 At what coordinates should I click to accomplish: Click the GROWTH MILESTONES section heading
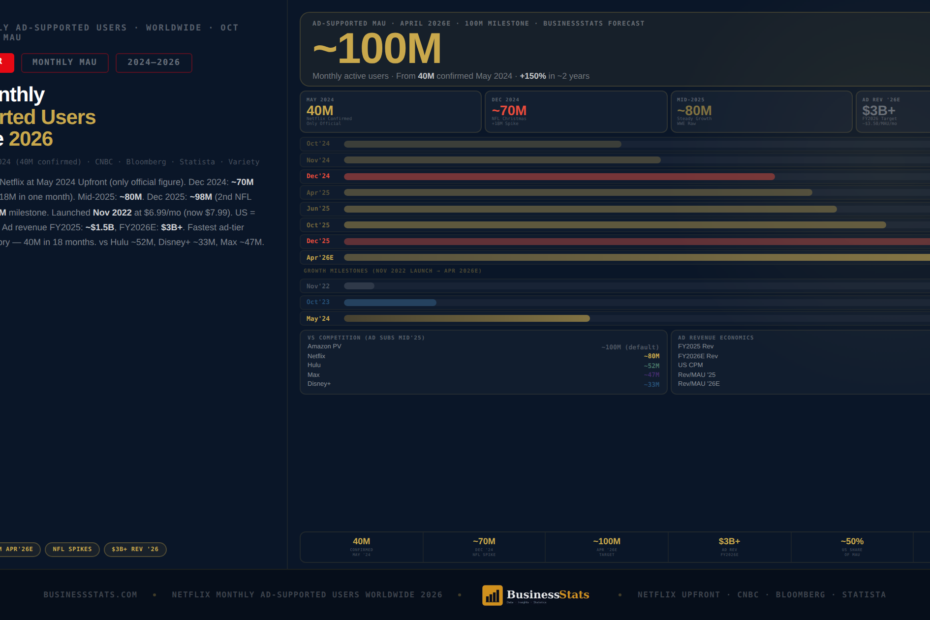(393, 271)
